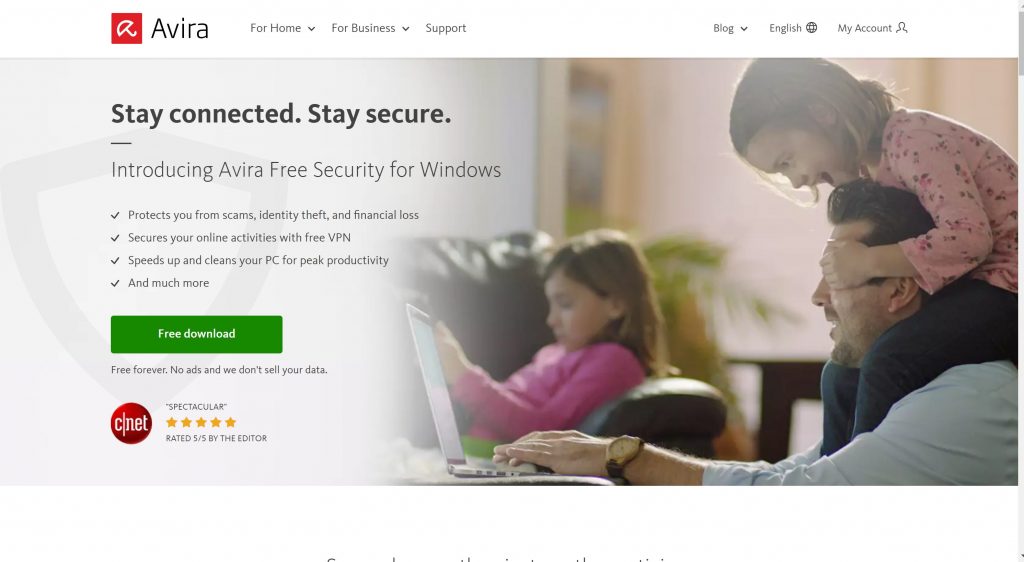
Task: Select the For Business menu label
Action: point(363,28)
